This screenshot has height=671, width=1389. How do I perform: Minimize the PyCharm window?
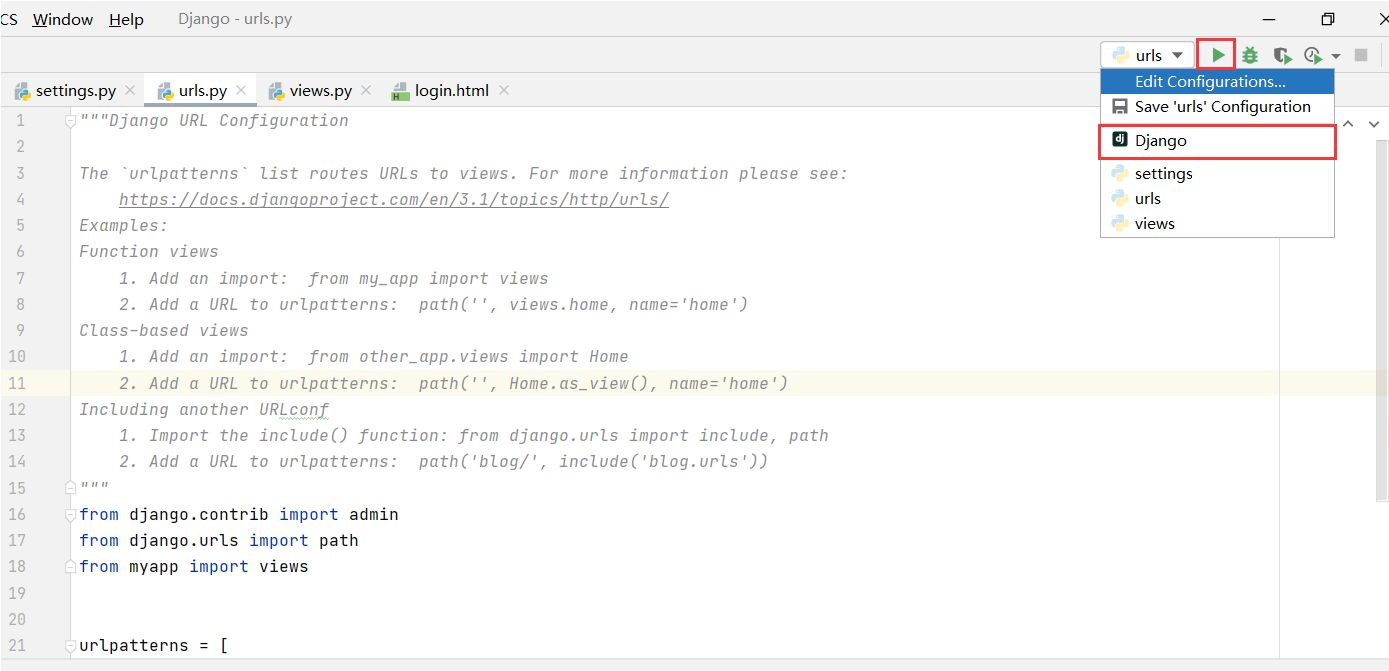[1270, 19]
